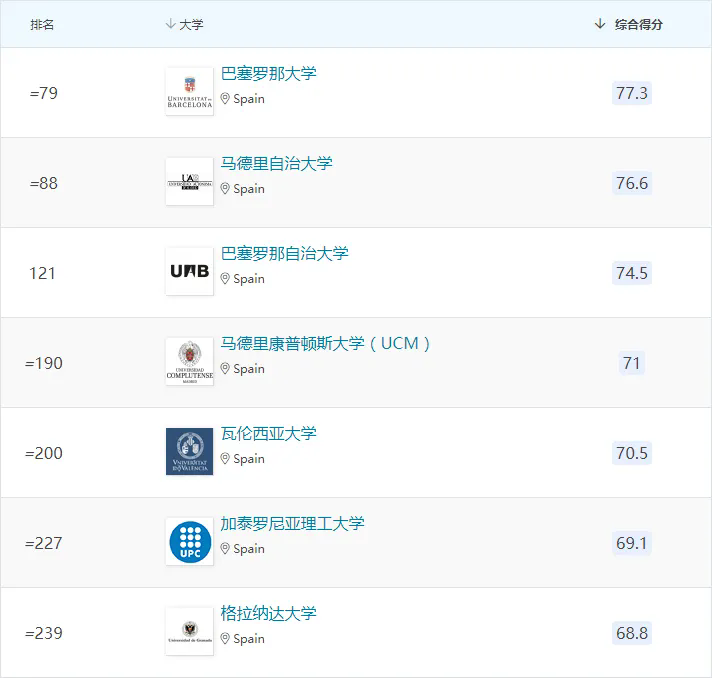Screen dimensions: 712x678
Task: Click Spain under 瓦伦西亚大学
Action: tap(249, 459)
